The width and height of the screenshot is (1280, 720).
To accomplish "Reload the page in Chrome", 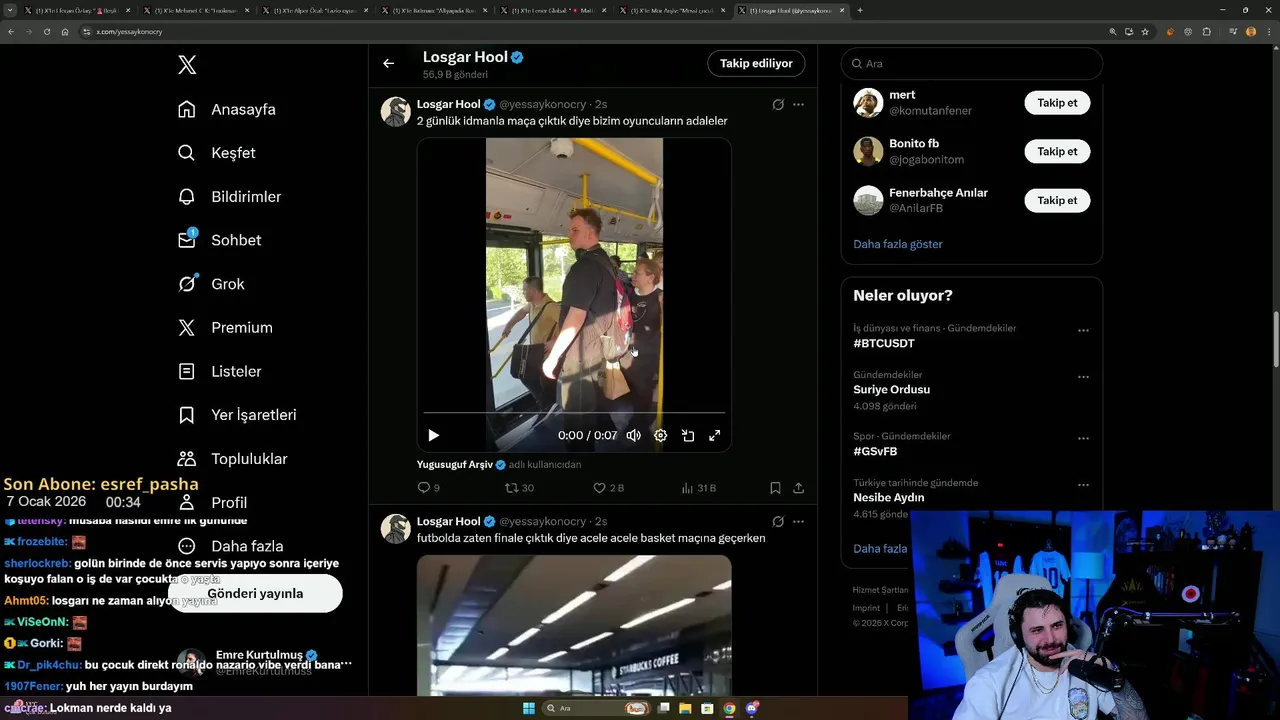I will [x=46, y=32].
